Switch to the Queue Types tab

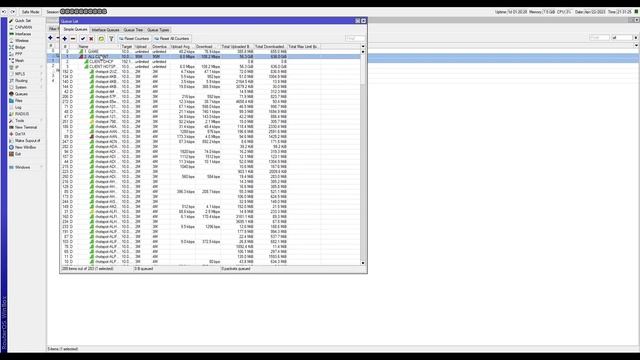(x=158, y=30)
